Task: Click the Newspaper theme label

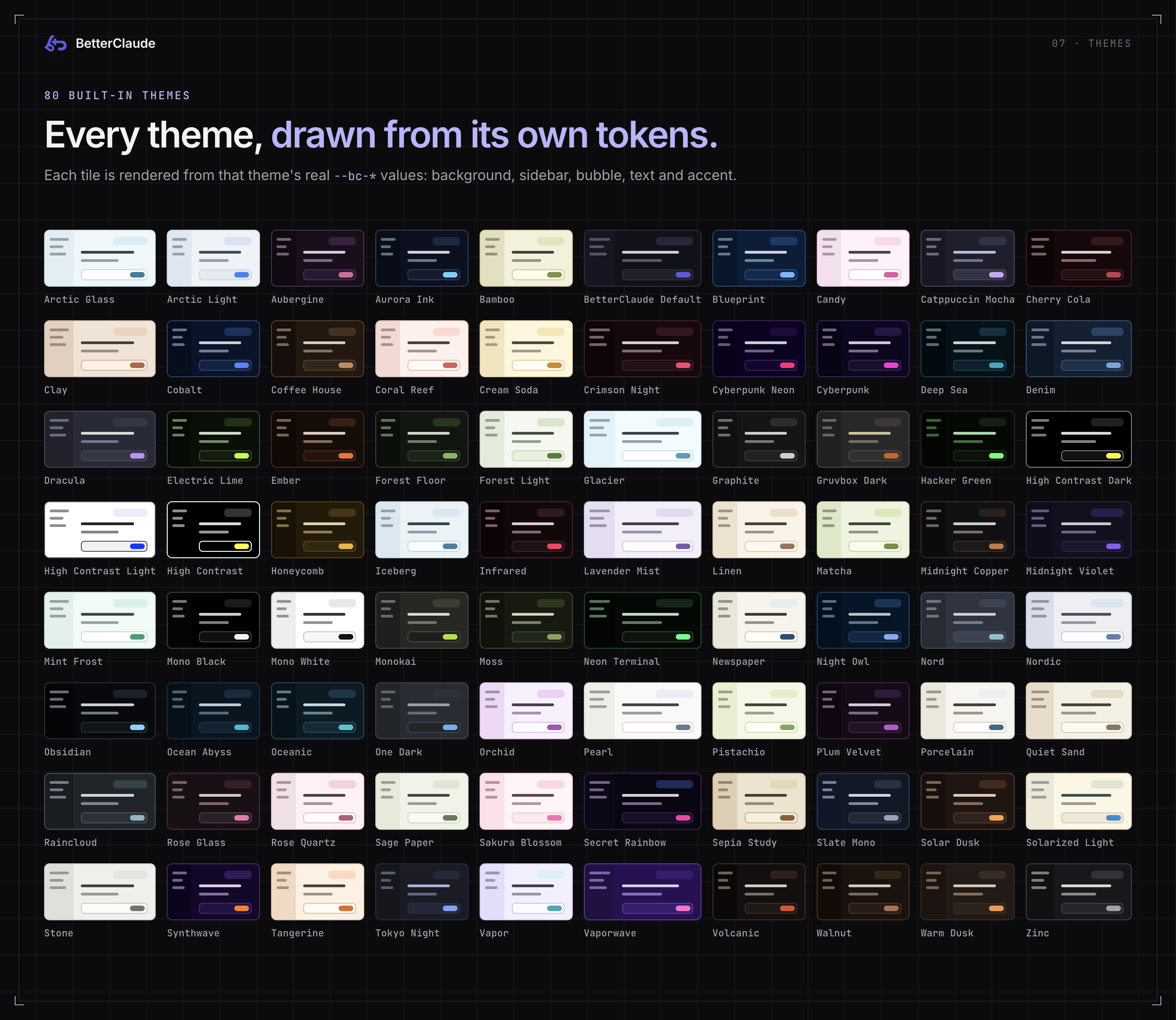Action: click(739, 662)
